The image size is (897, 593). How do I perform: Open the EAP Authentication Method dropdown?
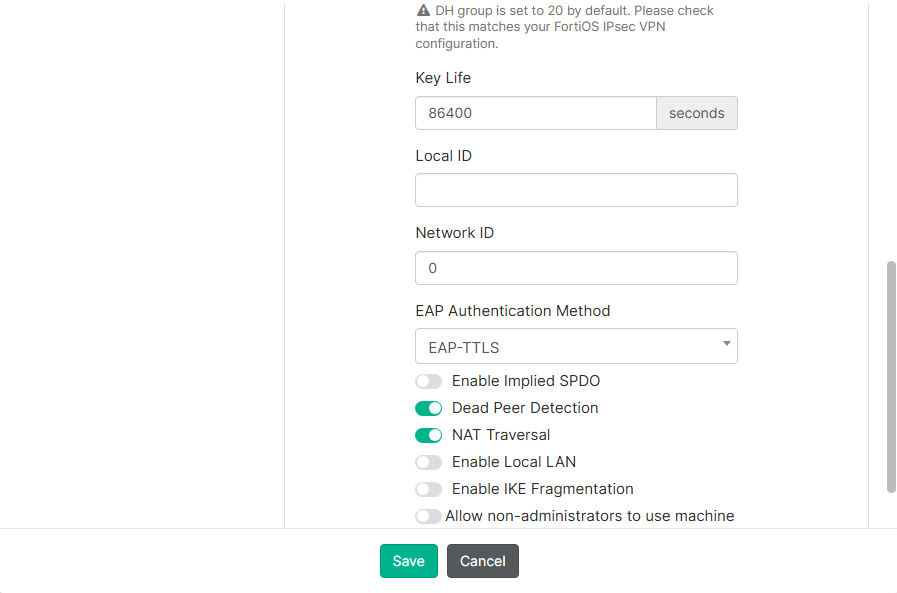point(576,345)
